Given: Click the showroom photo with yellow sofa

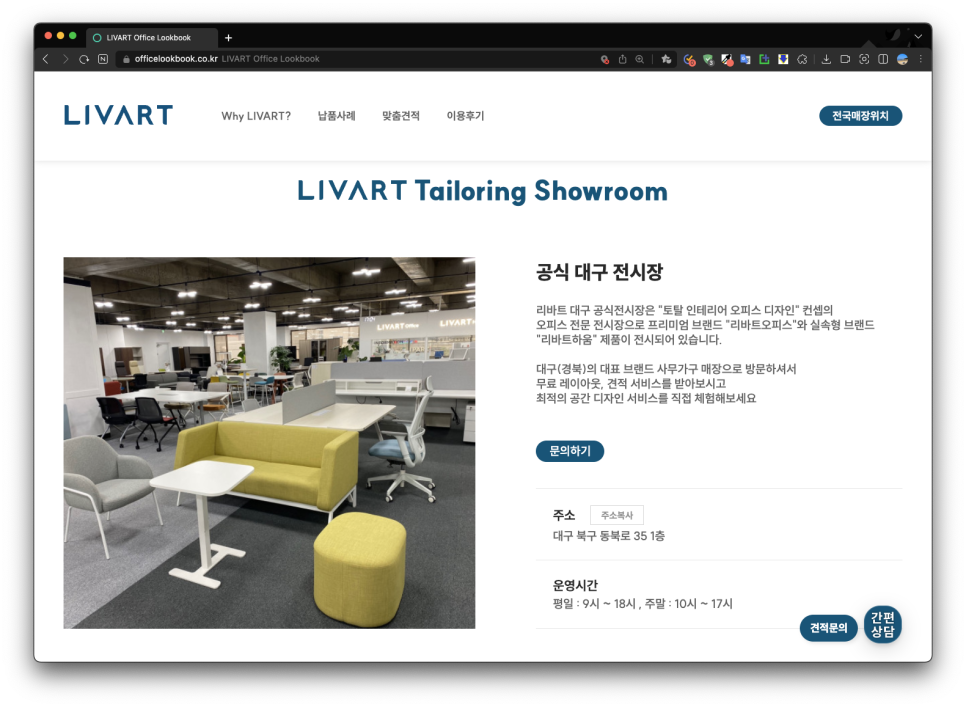Looking at the screenshot, I should [269, 443].
